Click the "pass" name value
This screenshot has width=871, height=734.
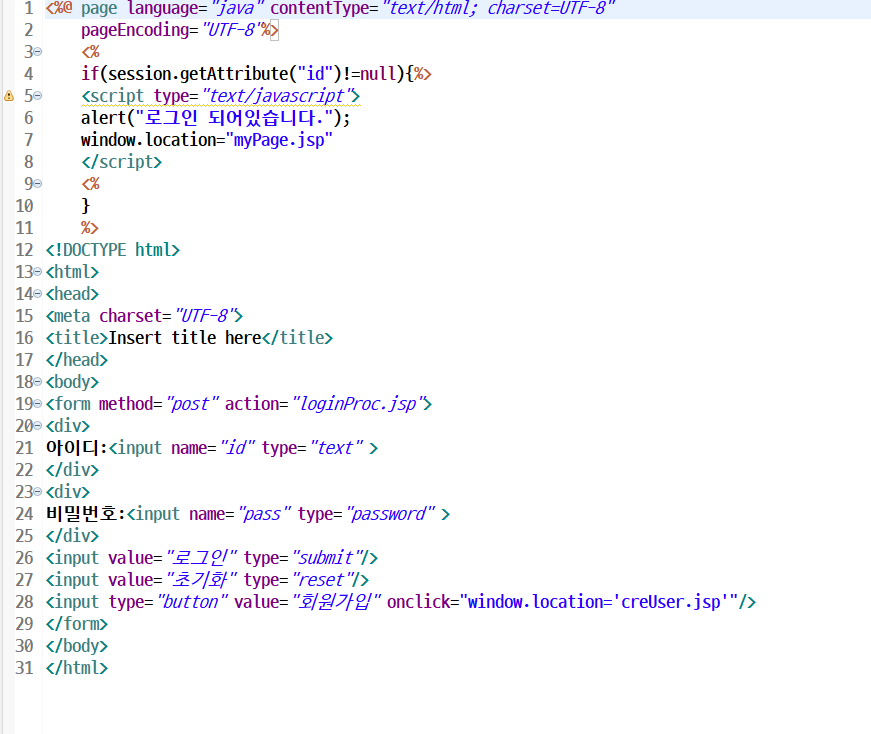coord(264,514)
